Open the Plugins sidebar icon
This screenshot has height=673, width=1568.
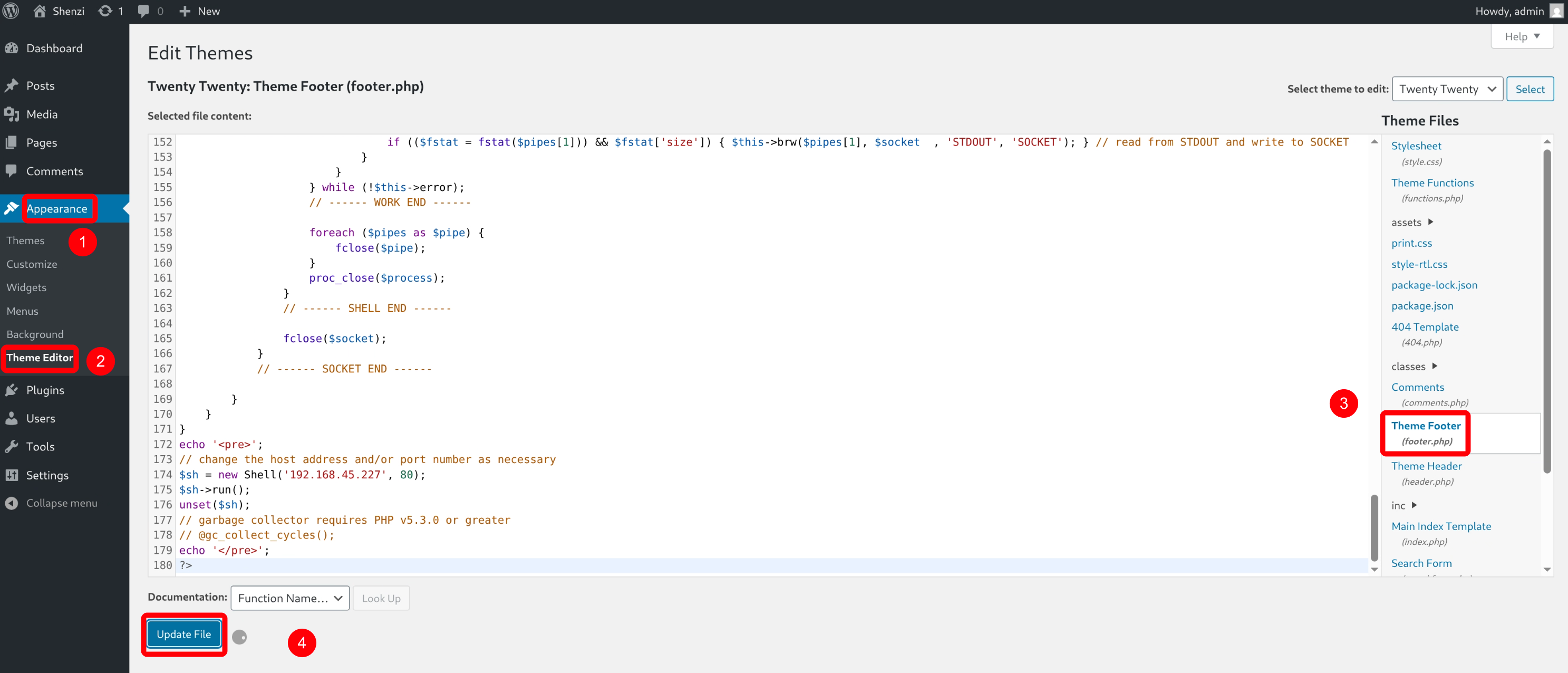(x=12, y=390)
